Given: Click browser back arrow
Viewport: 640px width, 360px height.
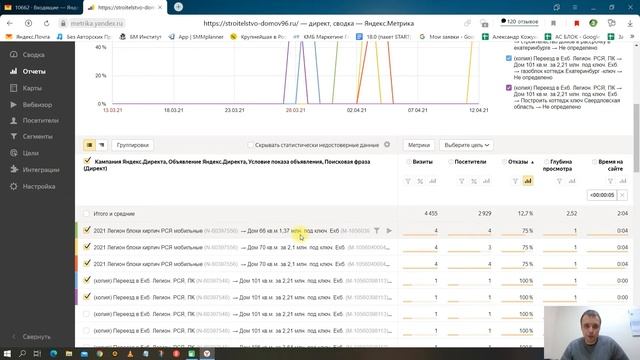Looking at the screenshot, I should point(10,23).
